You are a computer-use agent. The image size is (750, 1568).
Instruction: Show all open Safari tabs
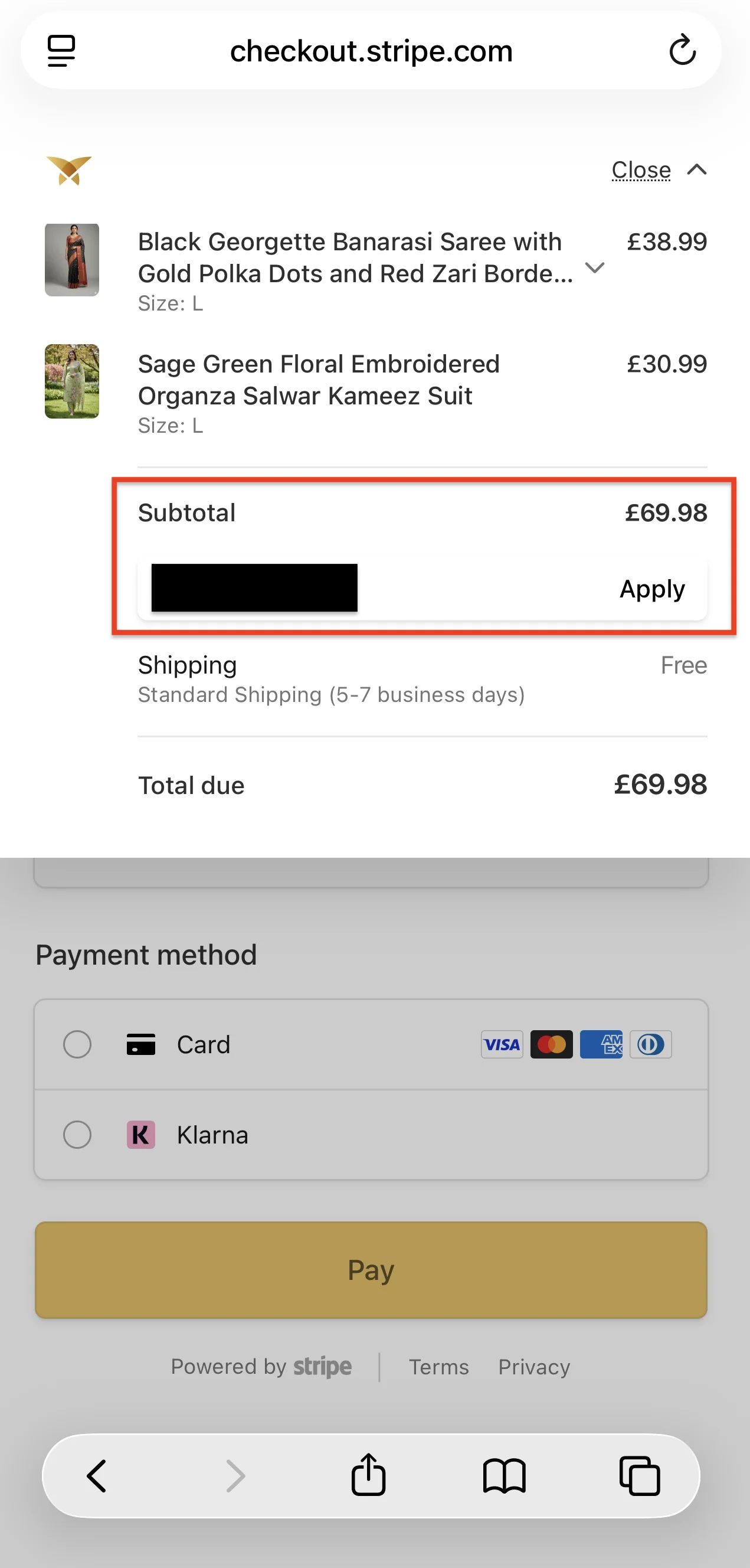pyautogui.click(x=639, y=1475)
